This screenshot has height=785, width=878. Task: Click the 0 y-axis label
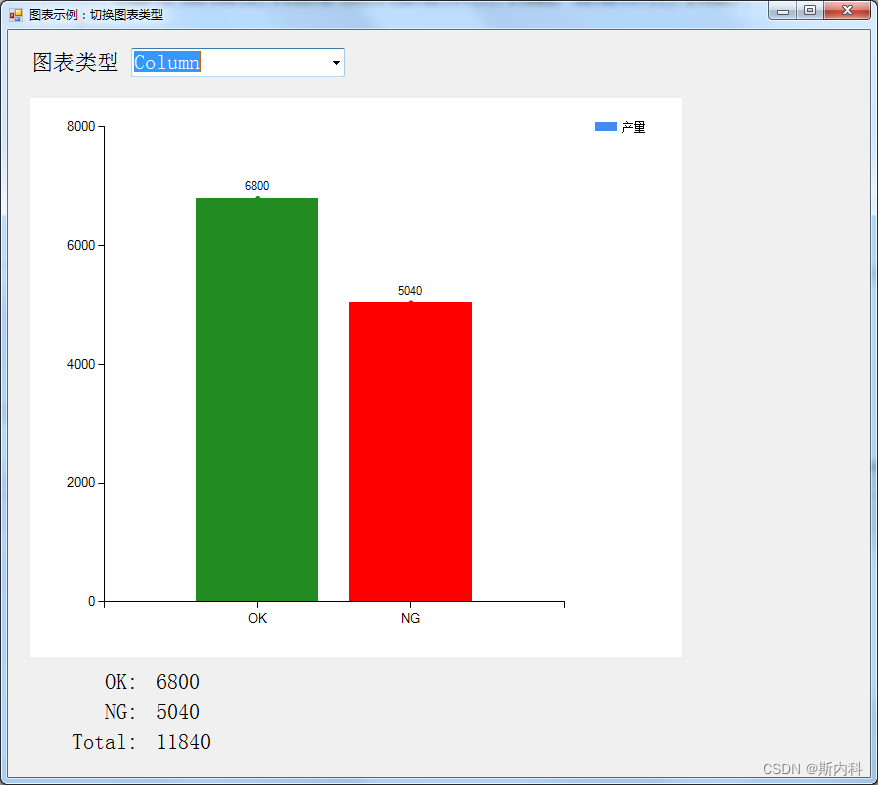(92, 601)
